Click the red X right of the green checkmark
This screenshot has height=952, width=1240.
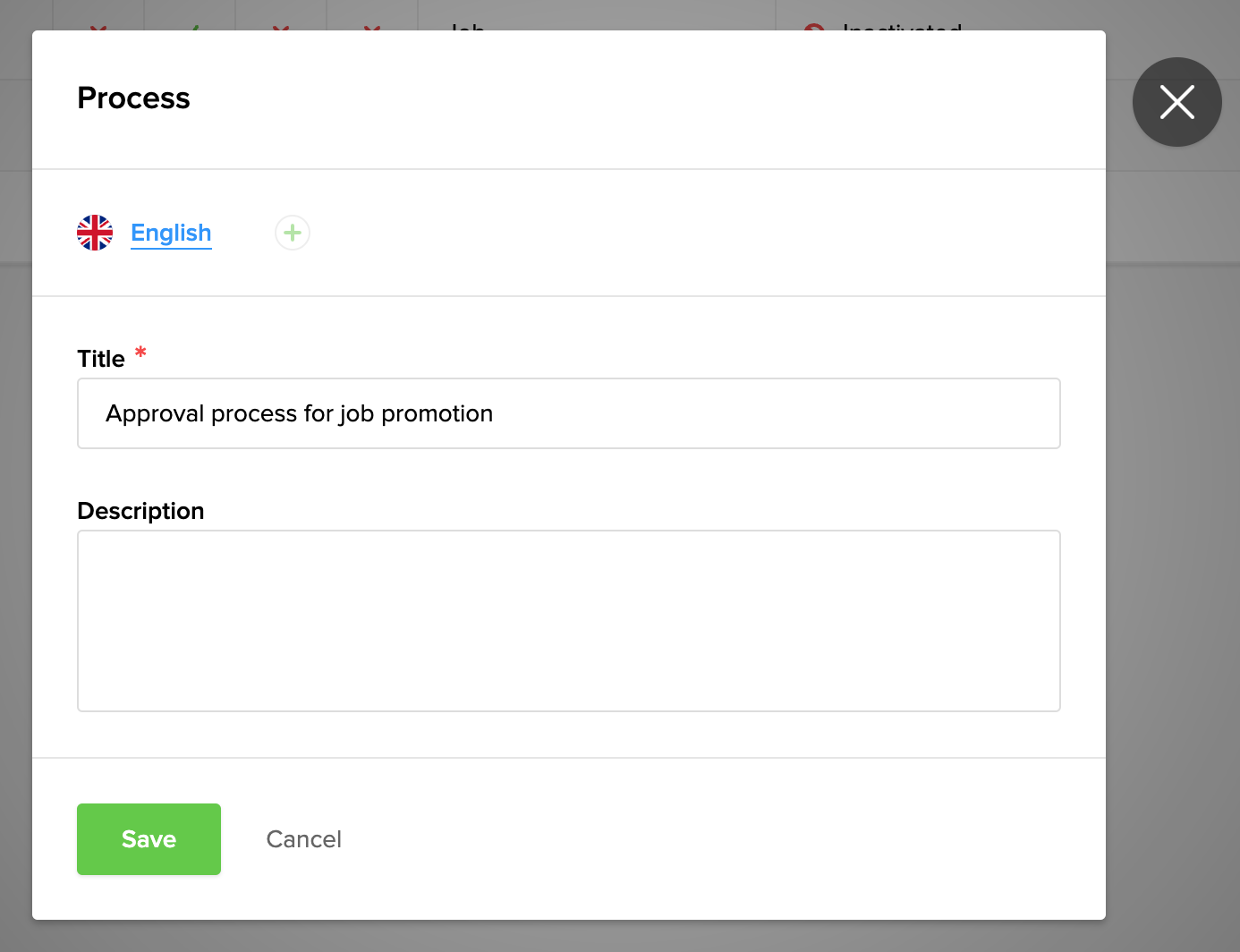[281, 27]
